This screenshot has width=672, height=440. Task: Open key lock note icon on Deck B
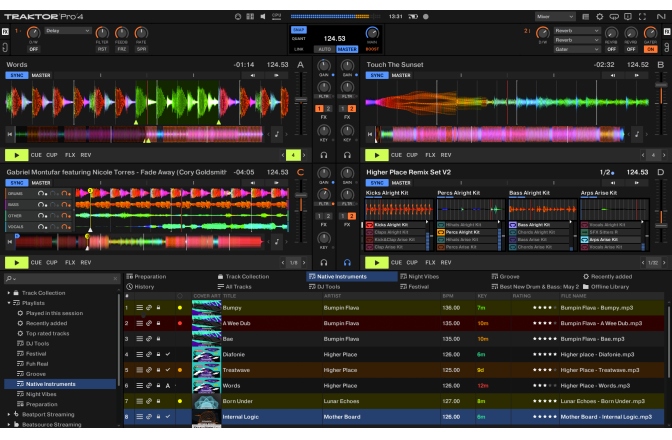point(637,134)
